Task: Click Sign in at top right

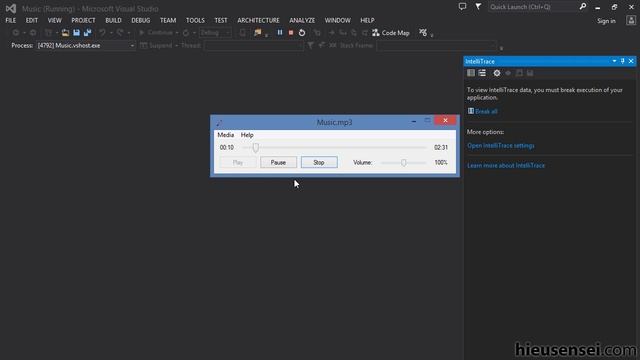Action: (x=606, y=21)
